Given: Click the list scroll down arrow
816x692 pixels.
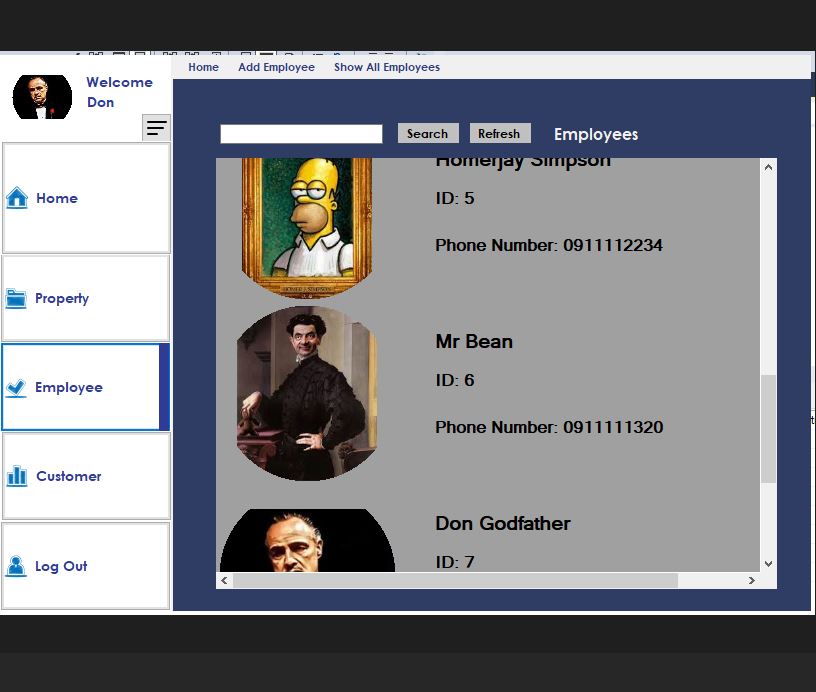Looking at the screenshot, I should [769, 563].
